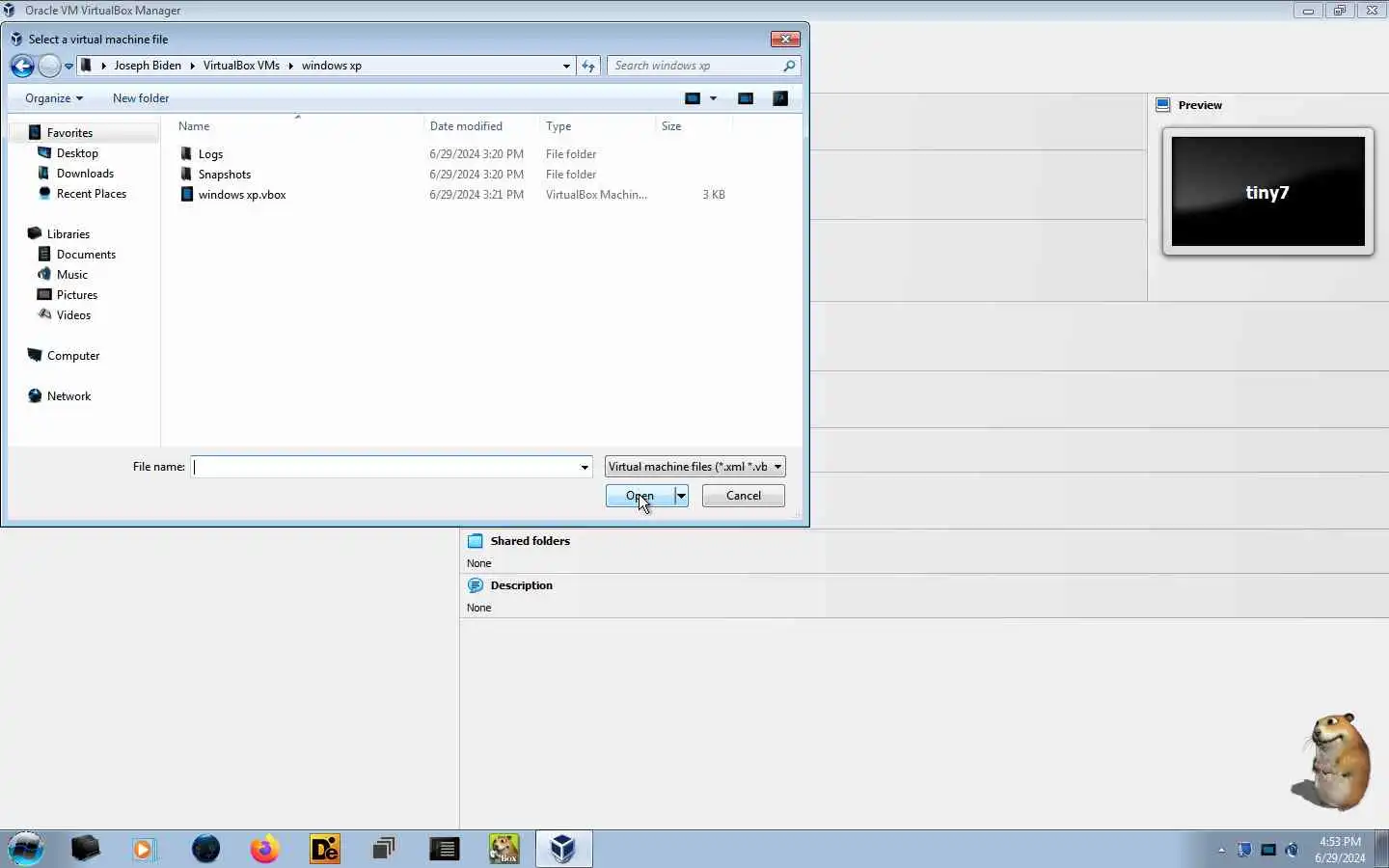Click the Shared folders section icon
This screenshot has height=868, width=1389.
pyautogui.click(x=476, y=541)
